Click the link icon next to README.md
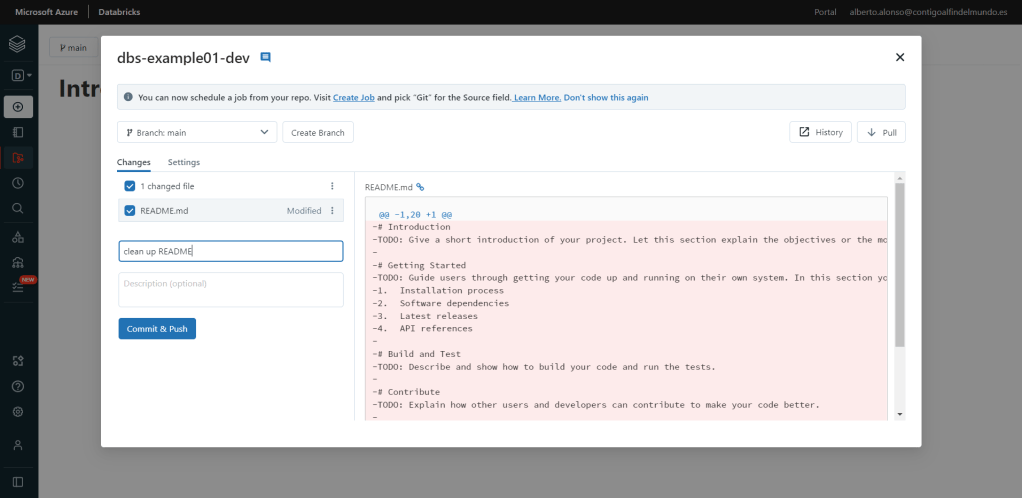 [420, 187]
